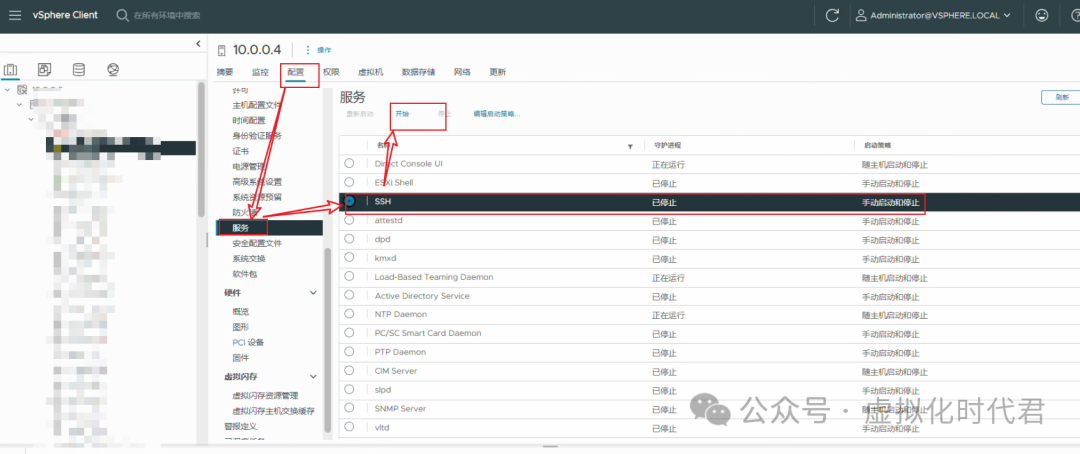Click the 开始 start service button
The width and height of the screenshot is (1080, 454).
pos(402,114)
